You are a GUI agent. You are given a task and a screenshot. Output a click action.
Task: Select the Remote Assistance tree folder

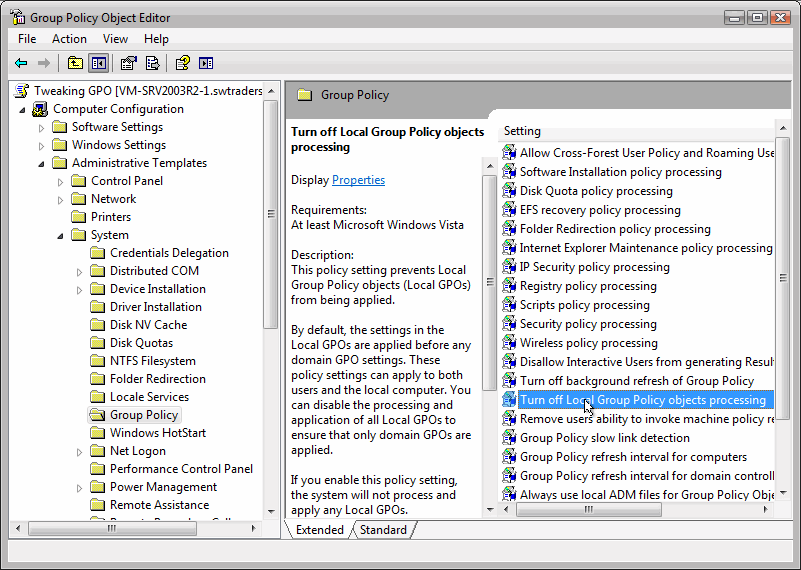point(159,505)
